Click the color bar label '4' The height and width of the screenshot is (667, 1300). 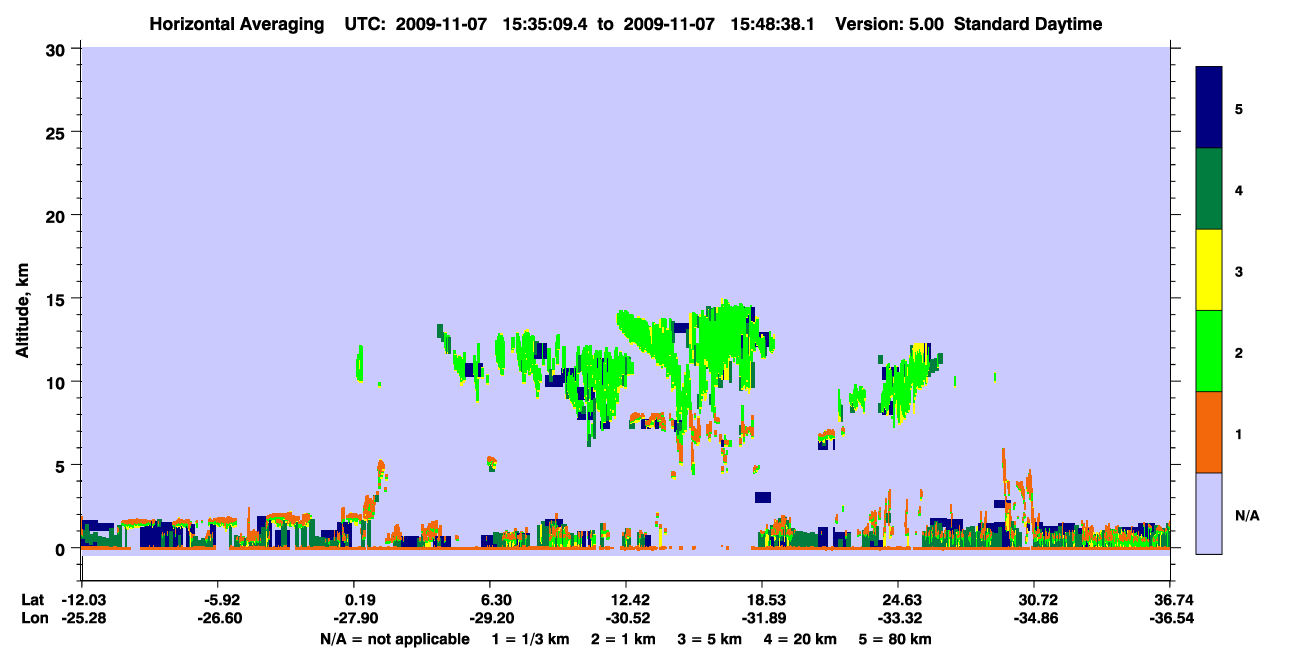click(x=1239, y=190)
